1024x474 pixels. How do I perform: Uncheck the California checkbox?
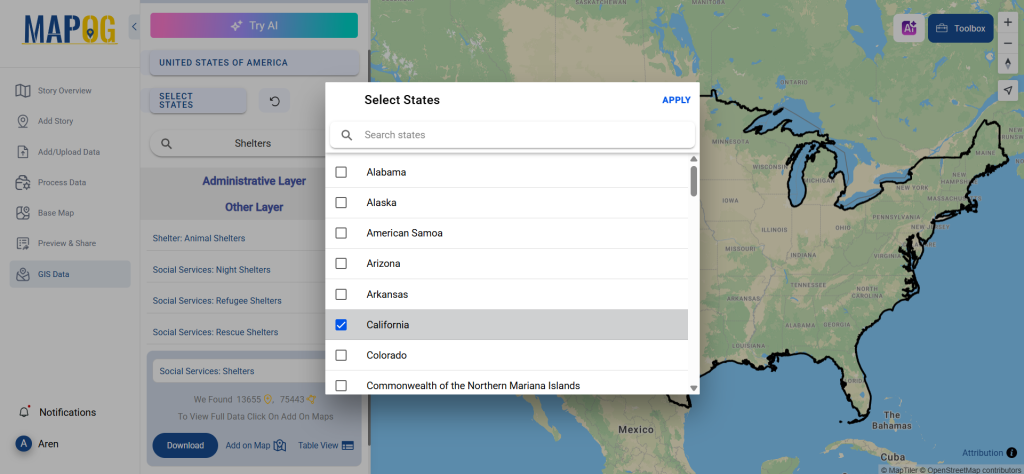click(341, 325)
